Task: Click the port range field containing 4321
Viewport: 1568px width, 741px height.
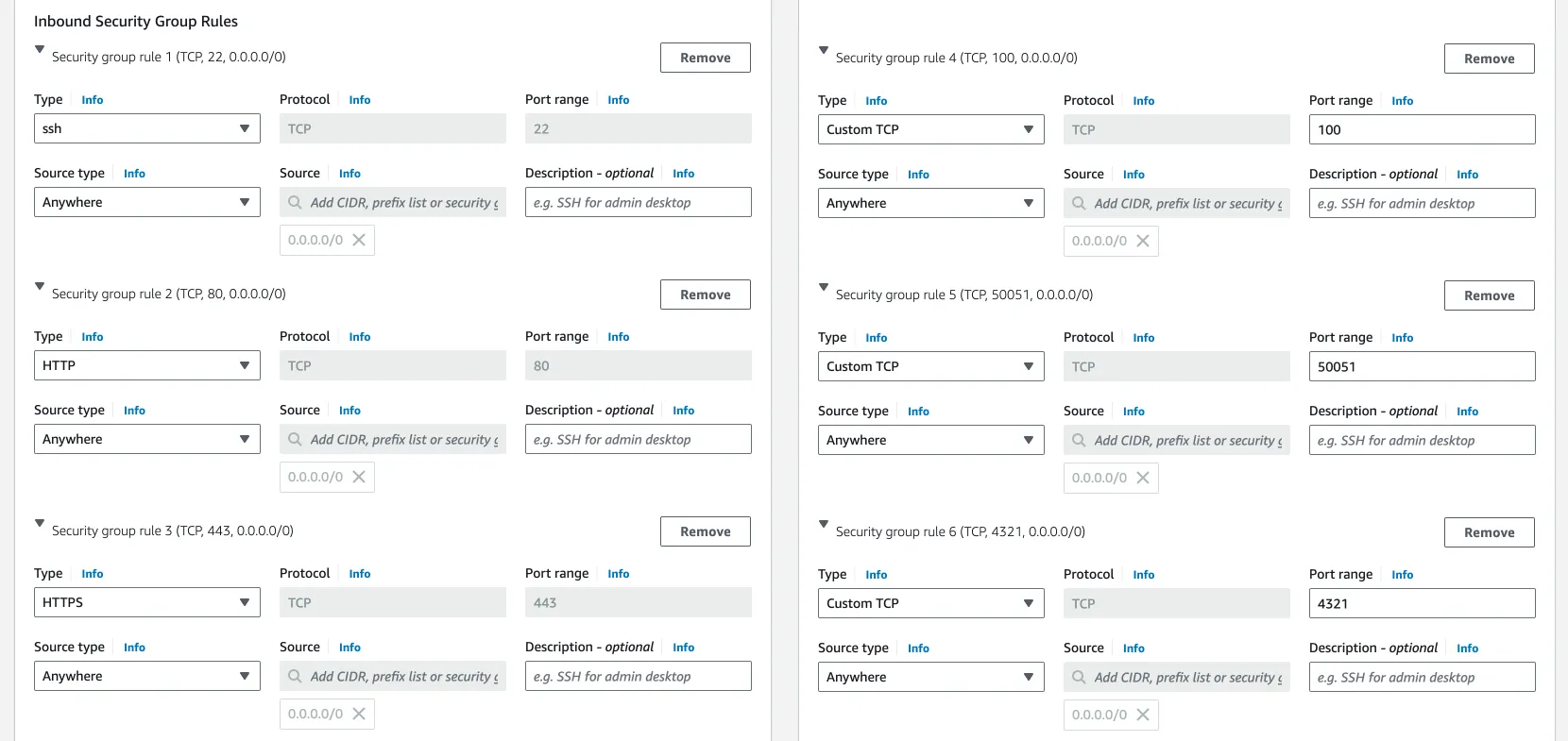Action: pos(1422,603)
